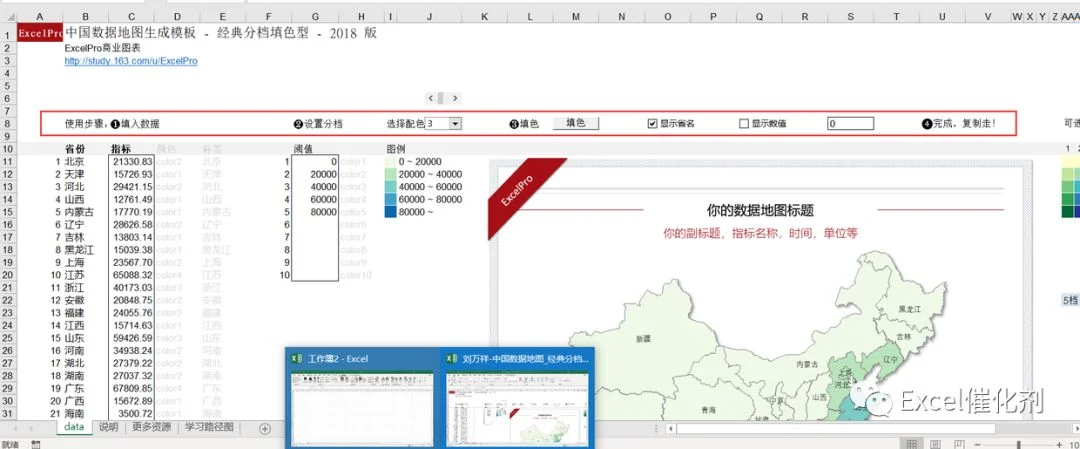Click the legend swatch for 40000 ~ 60000
The height and width of the screenshot is (449, 1080).
(391, 187)
